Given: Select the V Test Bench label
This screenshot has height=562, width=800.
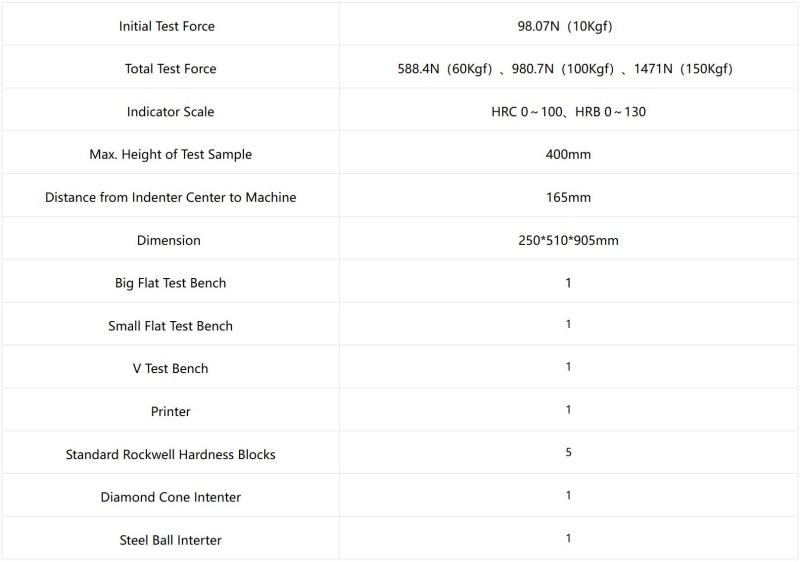Looking at the screenshot, I should 170,369.
